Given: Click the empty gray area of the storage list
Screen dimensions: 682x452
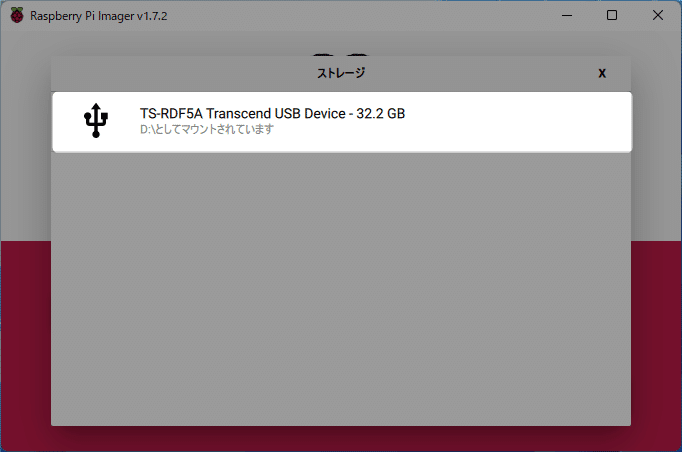Looking at the screenshot, I should [341, 289].
